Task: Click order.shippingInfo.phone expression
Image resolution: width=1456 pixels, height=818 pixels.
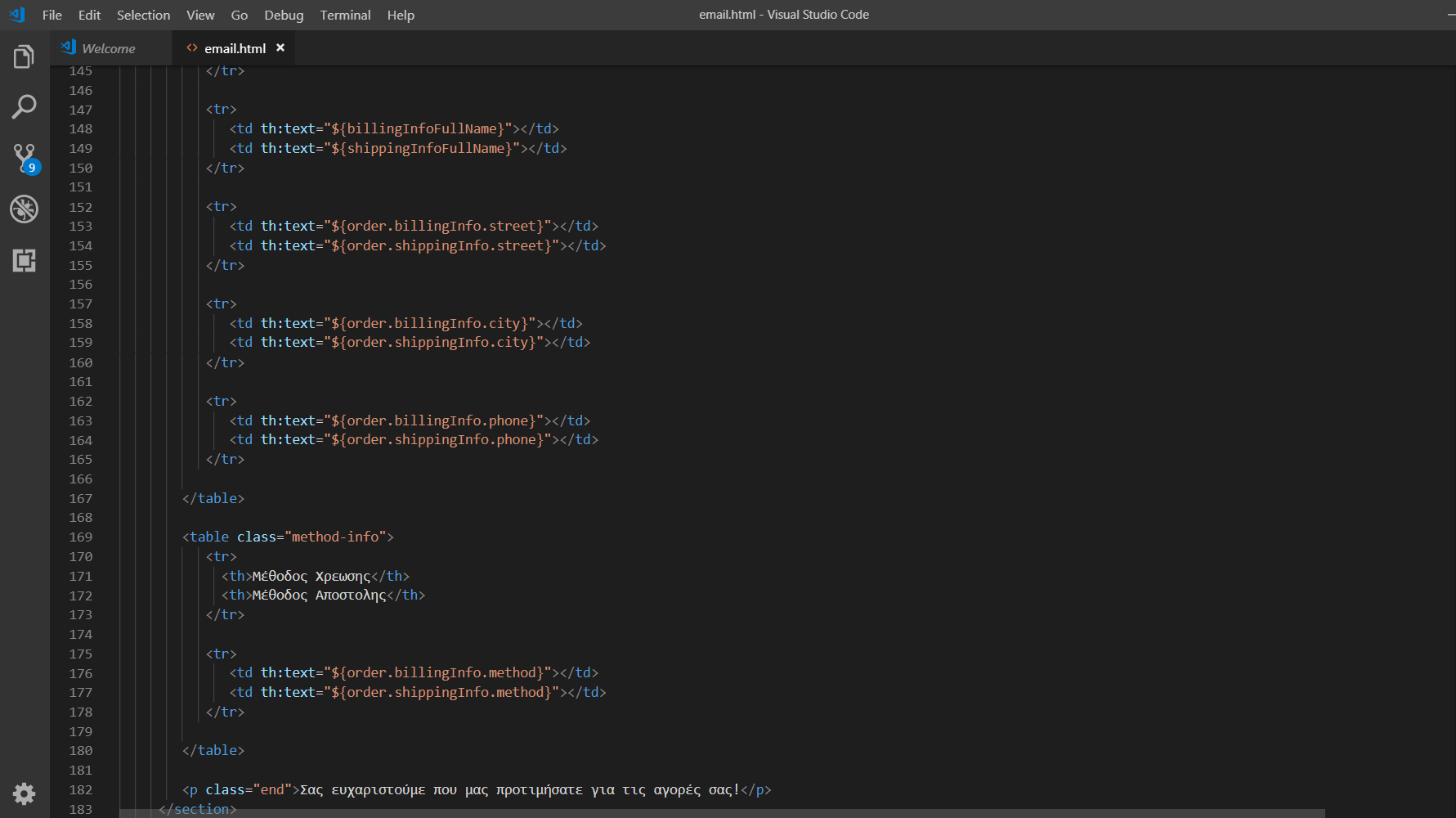Action: 437,440
